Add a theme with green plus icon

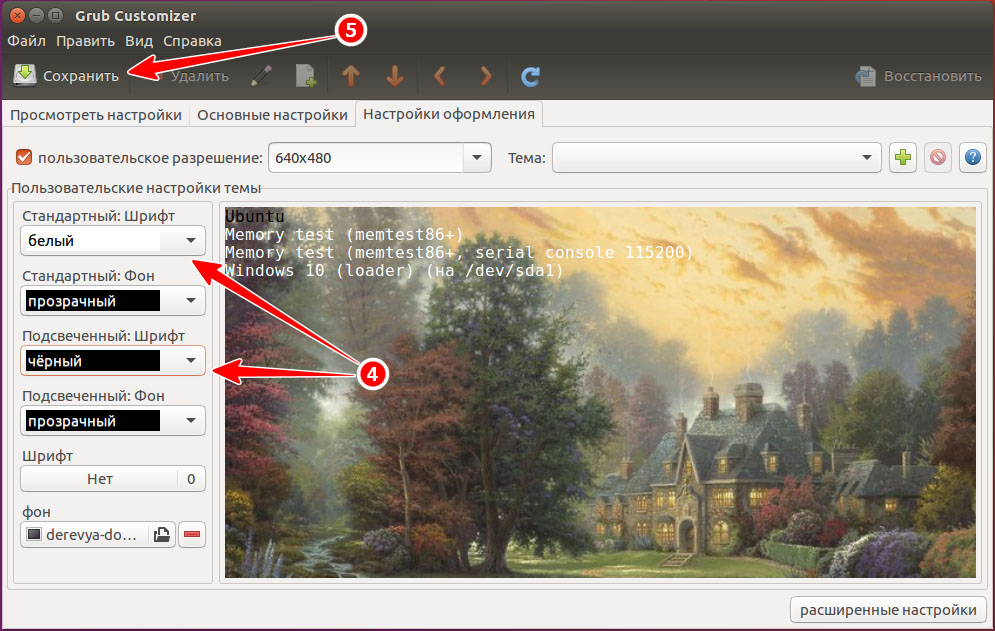tap(903, 157)
